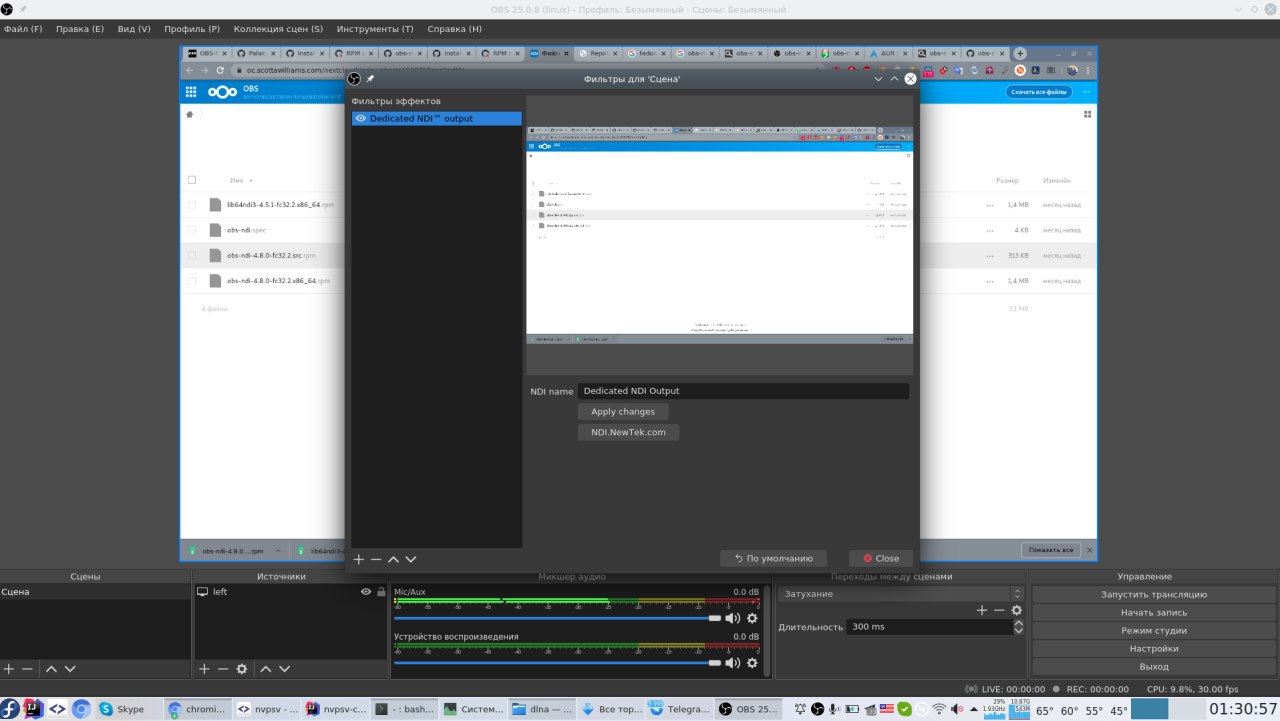Screen dimensions: 1280x721
Task: Adjust Устройство воспроизведения volume slider
Action: (558, 662)
